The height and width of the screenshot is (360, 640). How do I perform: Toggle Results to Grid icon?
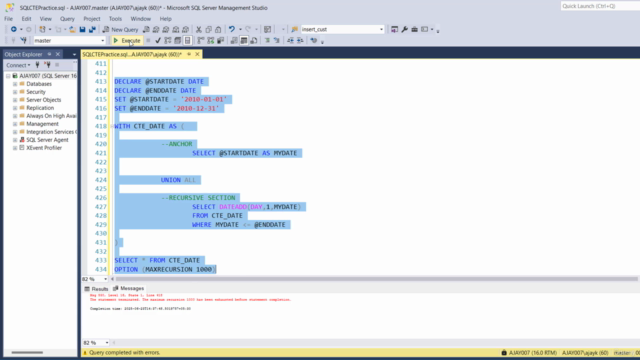point(244,40)
